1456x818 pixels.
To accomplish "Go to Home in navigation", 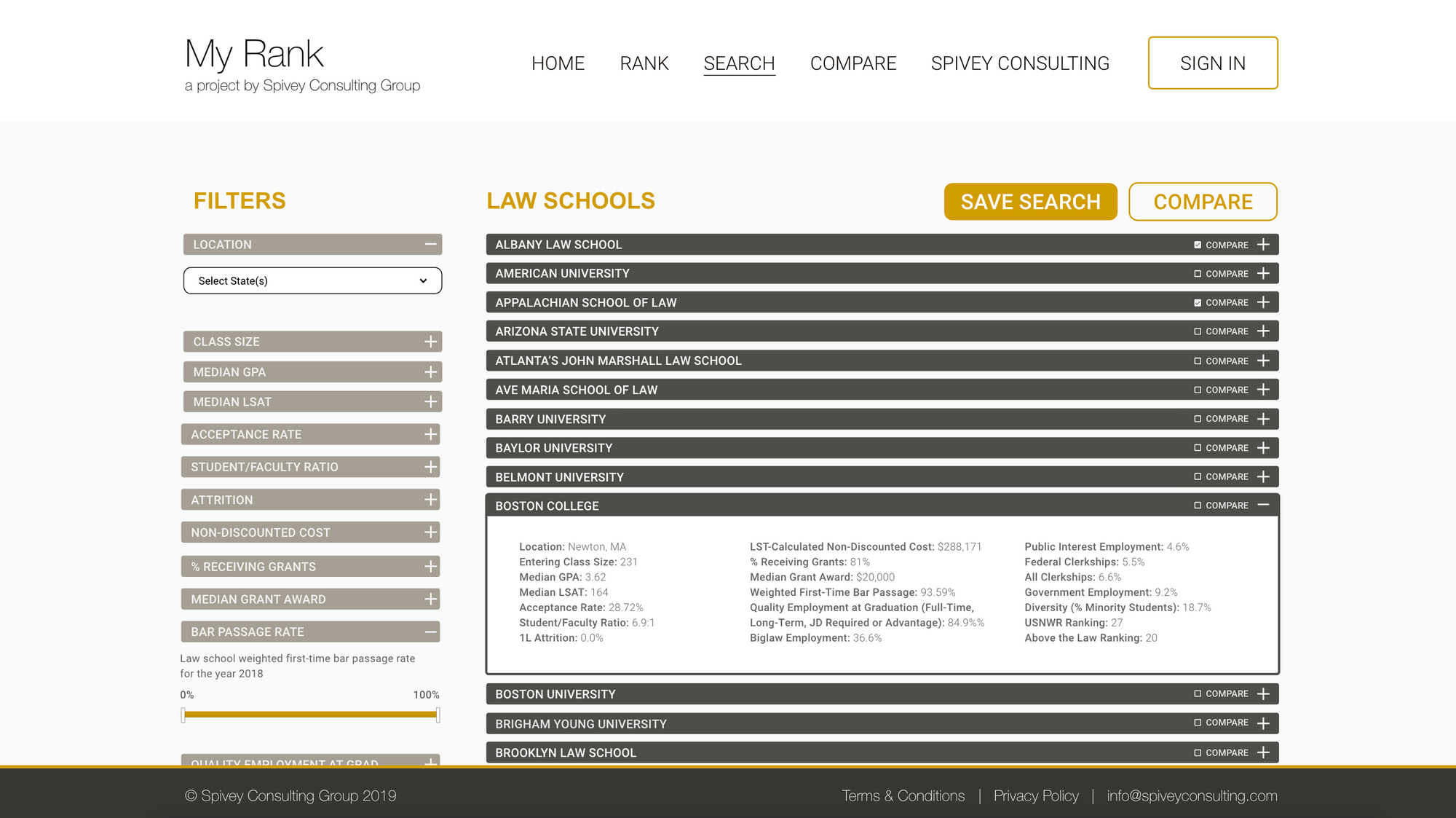I will point(558,63).
